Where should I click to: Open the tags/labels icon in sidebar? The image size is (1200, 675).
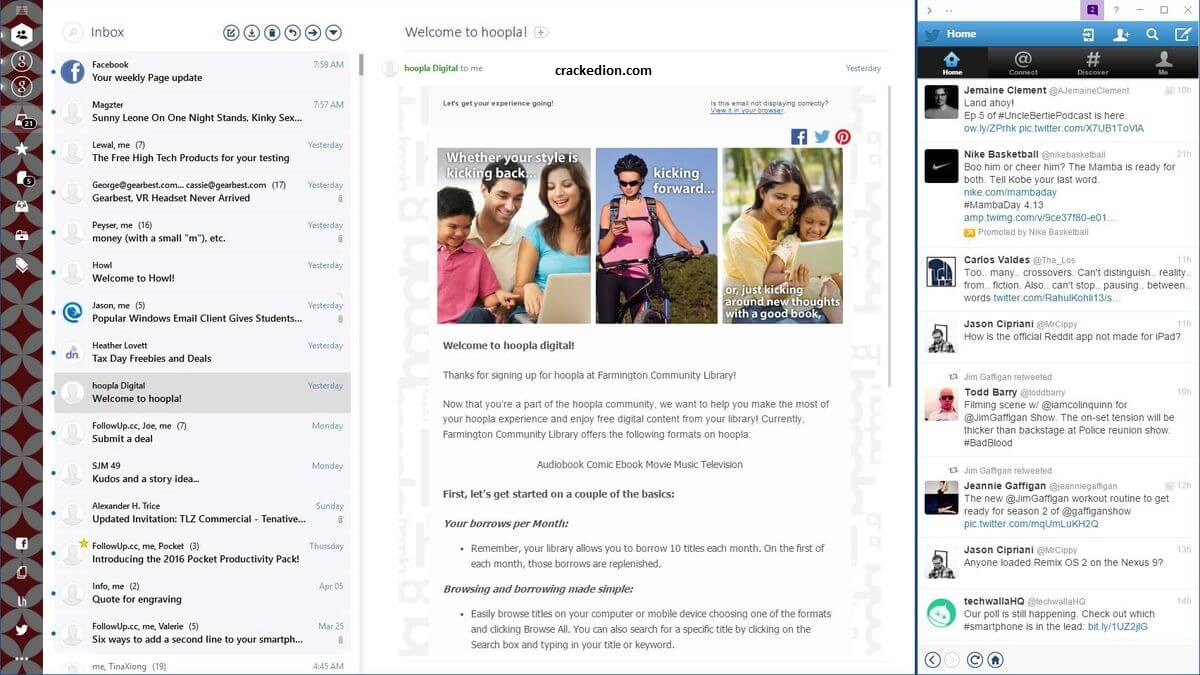click(x=22, y=265)
